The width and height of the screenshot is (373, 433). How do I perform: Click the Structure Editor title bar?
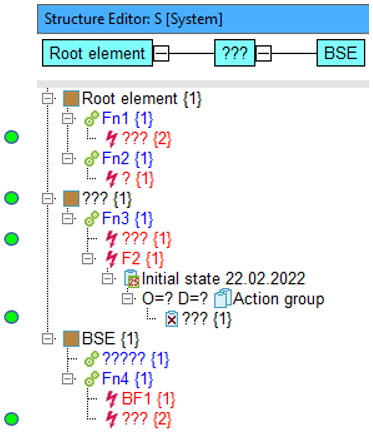[203, 19]
